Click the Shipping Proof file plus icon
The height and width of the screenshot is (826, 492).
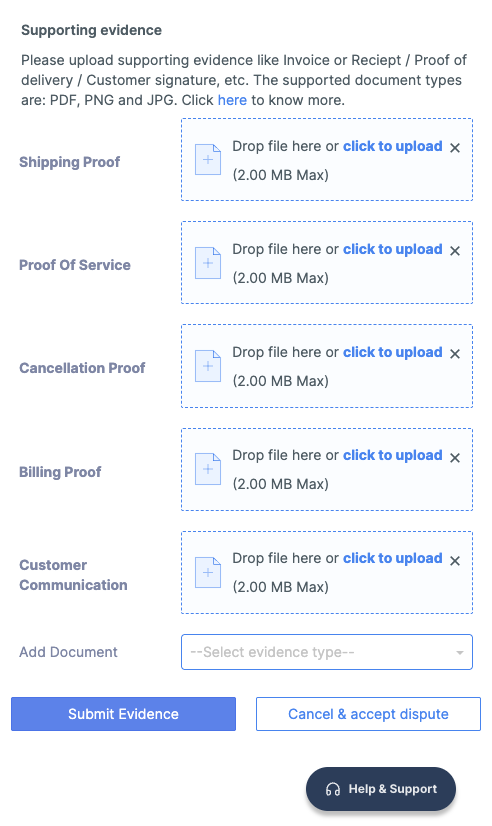(208, 159)
